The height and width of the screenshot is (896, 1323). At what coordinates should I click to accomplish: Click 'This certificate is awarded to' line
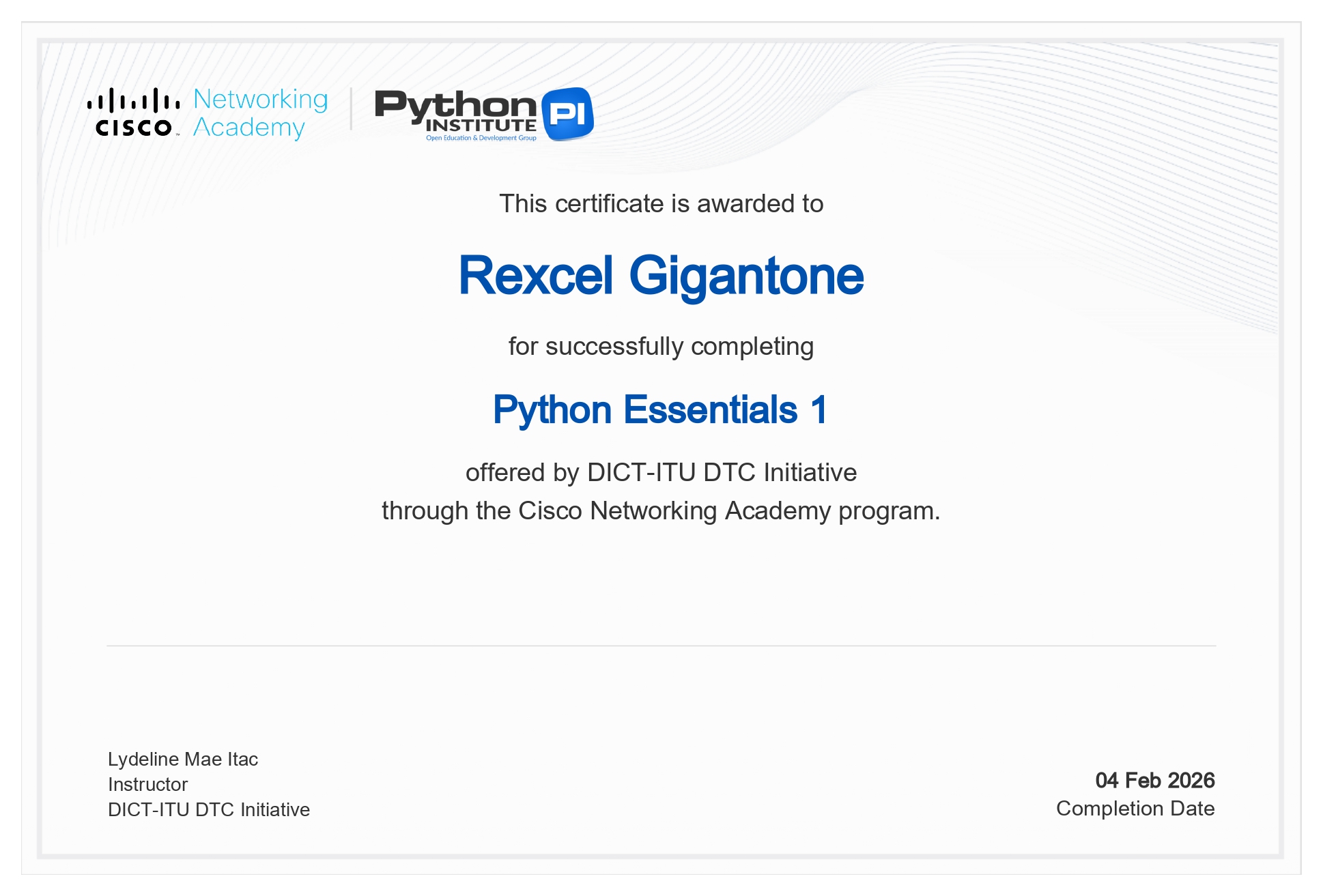tap(661, 203)
